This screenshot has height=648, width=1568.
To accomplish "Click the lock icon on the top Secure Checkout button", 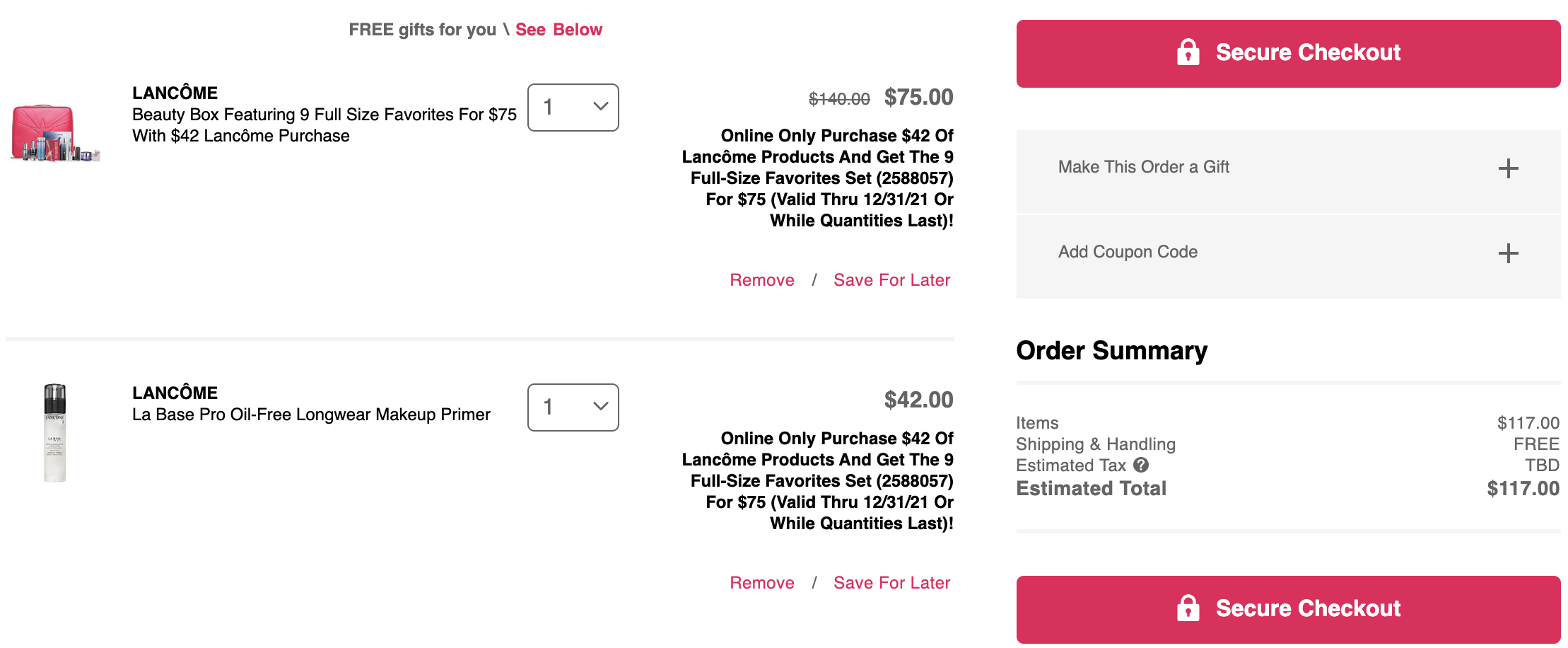I will pyautogui.click(x=1188, y=52).
